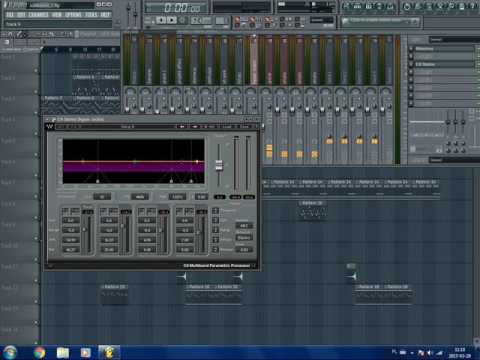Start playback with the play button

(161, 20)
